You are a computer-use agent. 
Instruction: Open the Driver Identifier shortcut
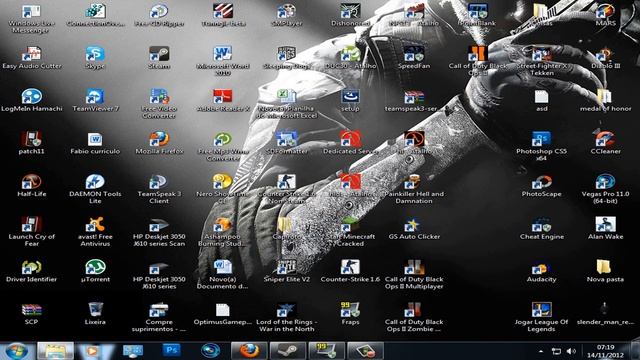pyautogui.click(x=31, y=268)
